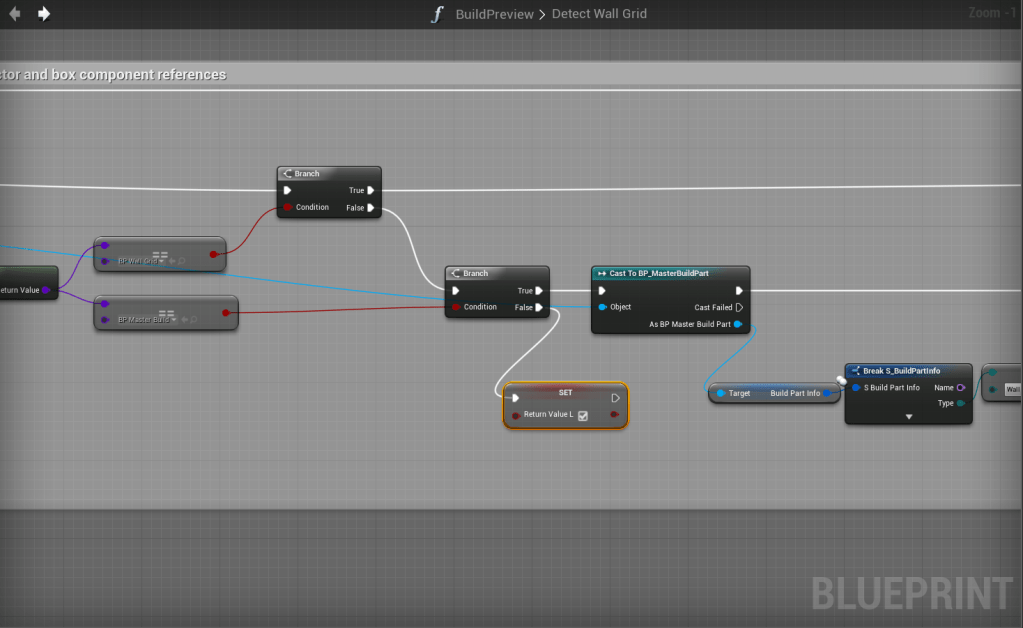This screenshot has height=628, width=1023.
Task: Click the Type output pin on Break S_BuildPartInfo
Action: (960, 403)
